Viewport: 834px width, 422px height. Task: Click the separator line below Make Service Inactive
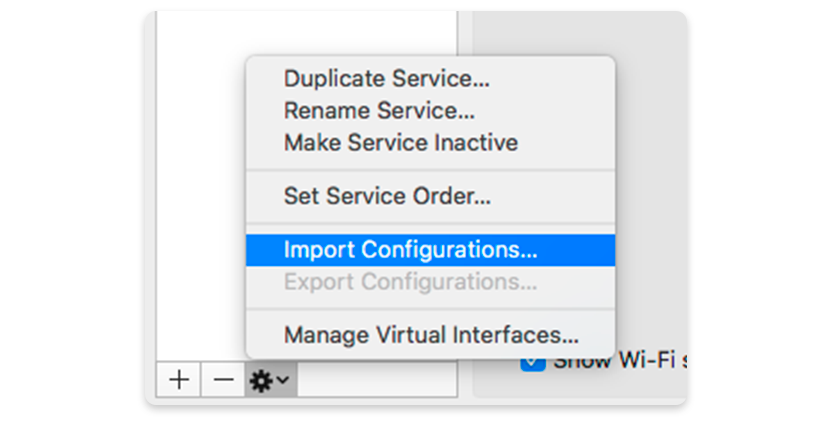(430, 169)
